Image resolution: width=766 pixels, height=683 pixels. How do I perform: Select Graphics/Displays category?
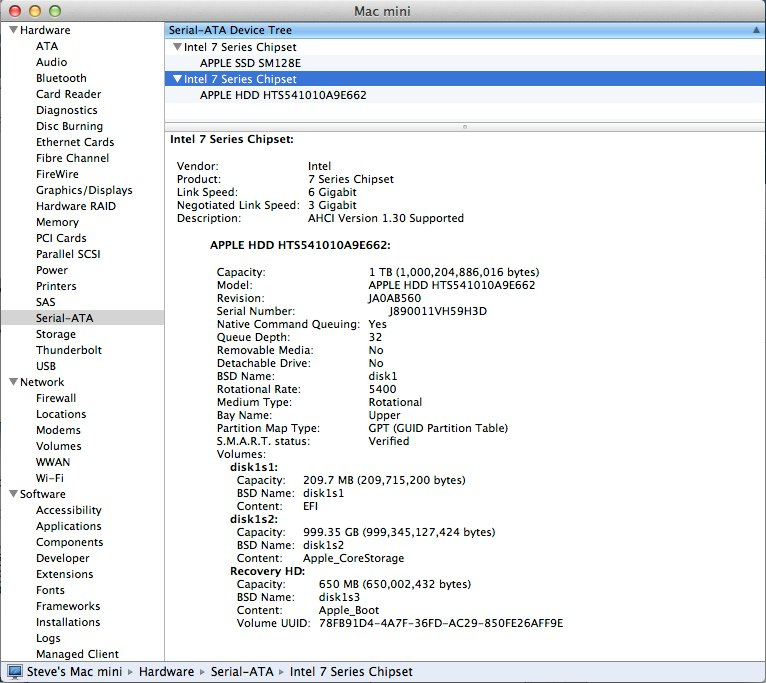click(84, 190)
